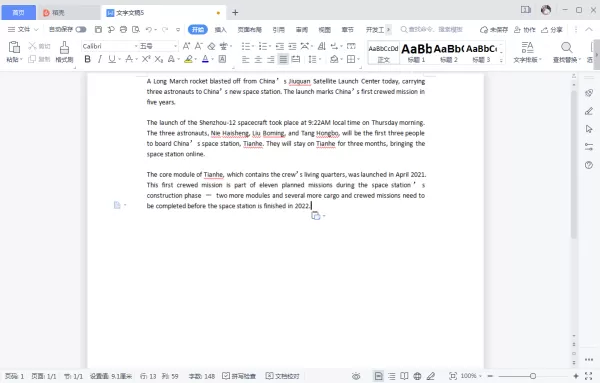Apply the blue font color

(x=205, y=59)
